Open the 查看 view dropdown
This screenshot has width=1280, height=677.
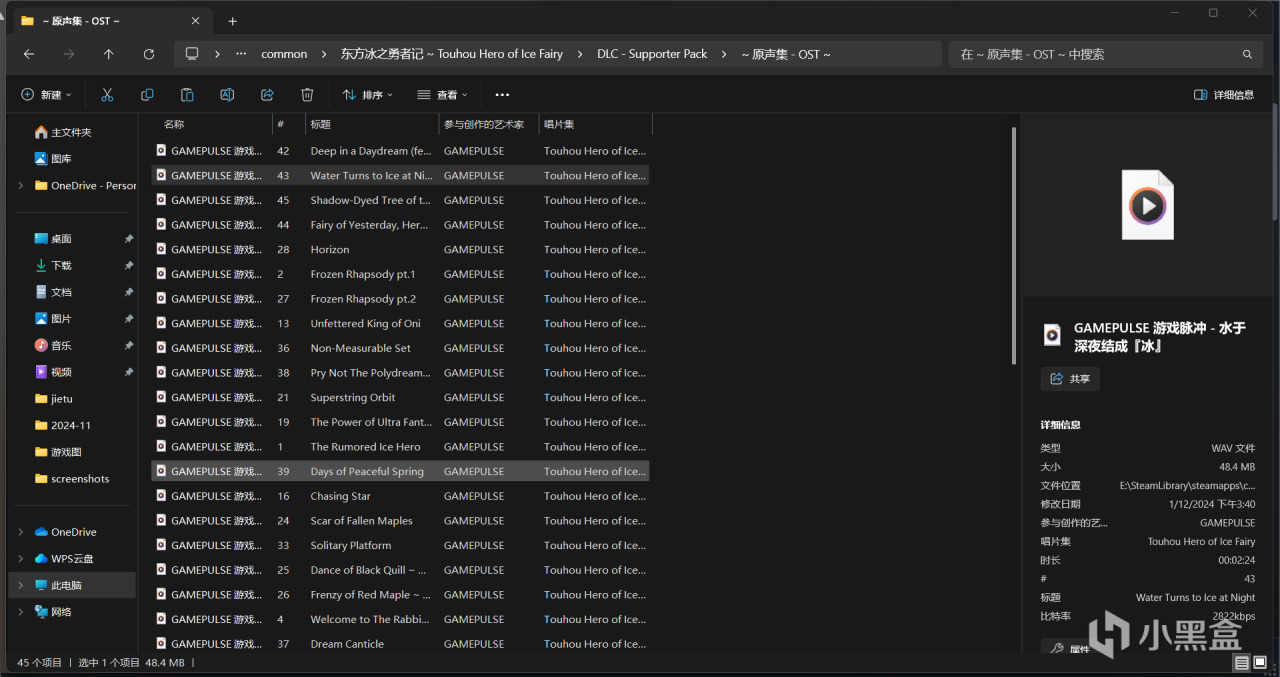(441, 95)
